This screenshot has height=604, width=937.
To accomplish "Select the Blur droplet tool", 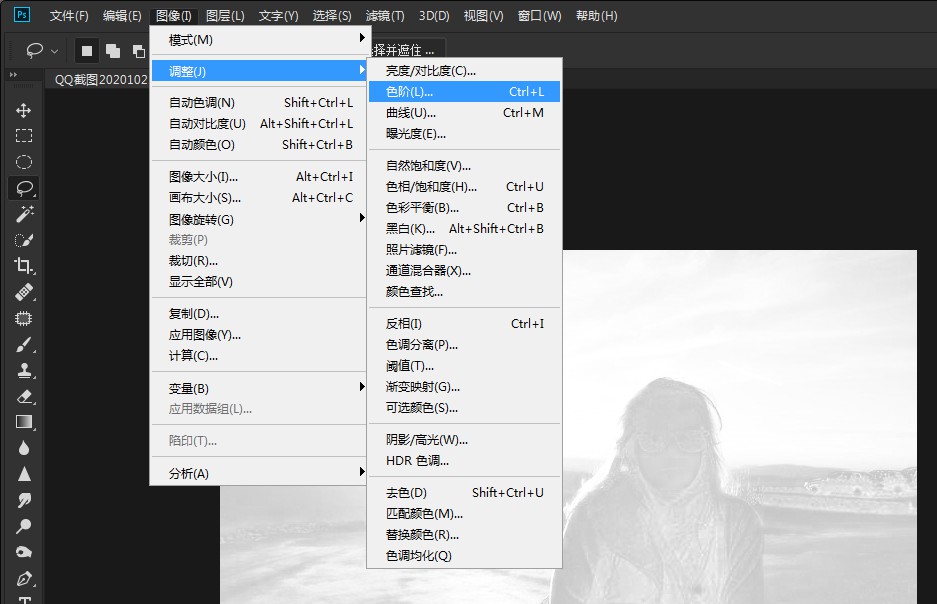I will [24, 448].
